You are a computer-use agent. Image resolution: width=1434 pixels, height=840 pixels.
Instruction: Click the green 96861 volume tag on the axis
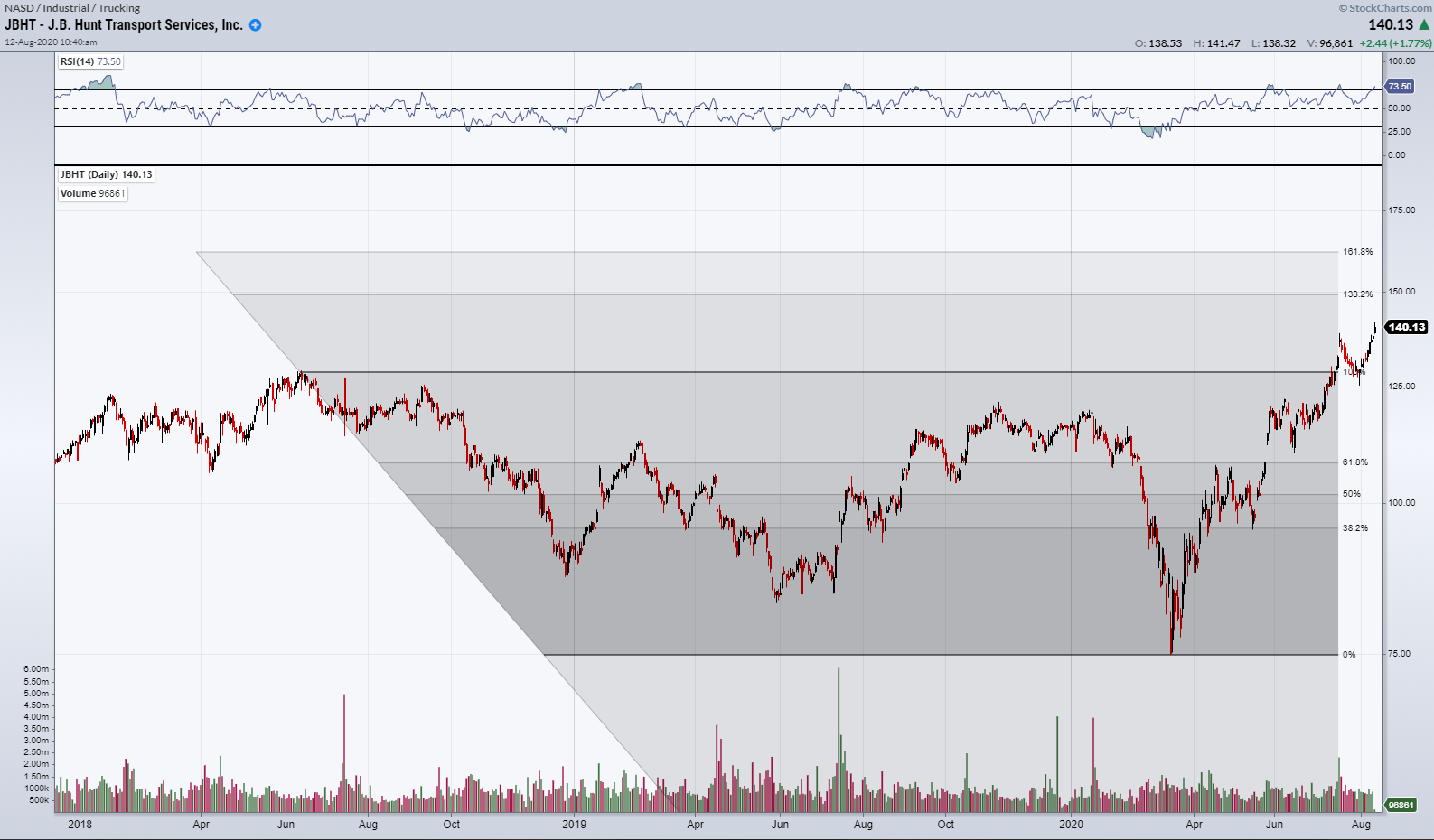point(1401,805)
